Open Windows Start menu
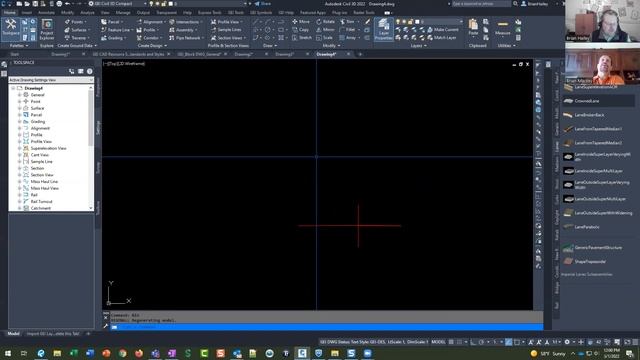640x360 pixels. 7,353
